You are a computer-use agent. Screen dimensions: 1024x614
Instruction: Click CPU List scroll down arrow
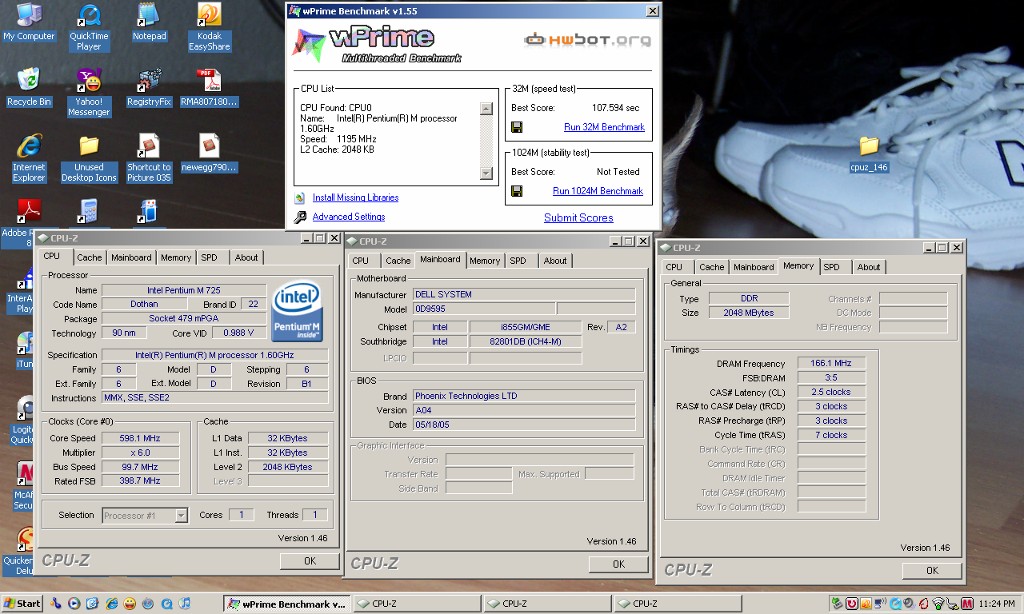point(486,173)
